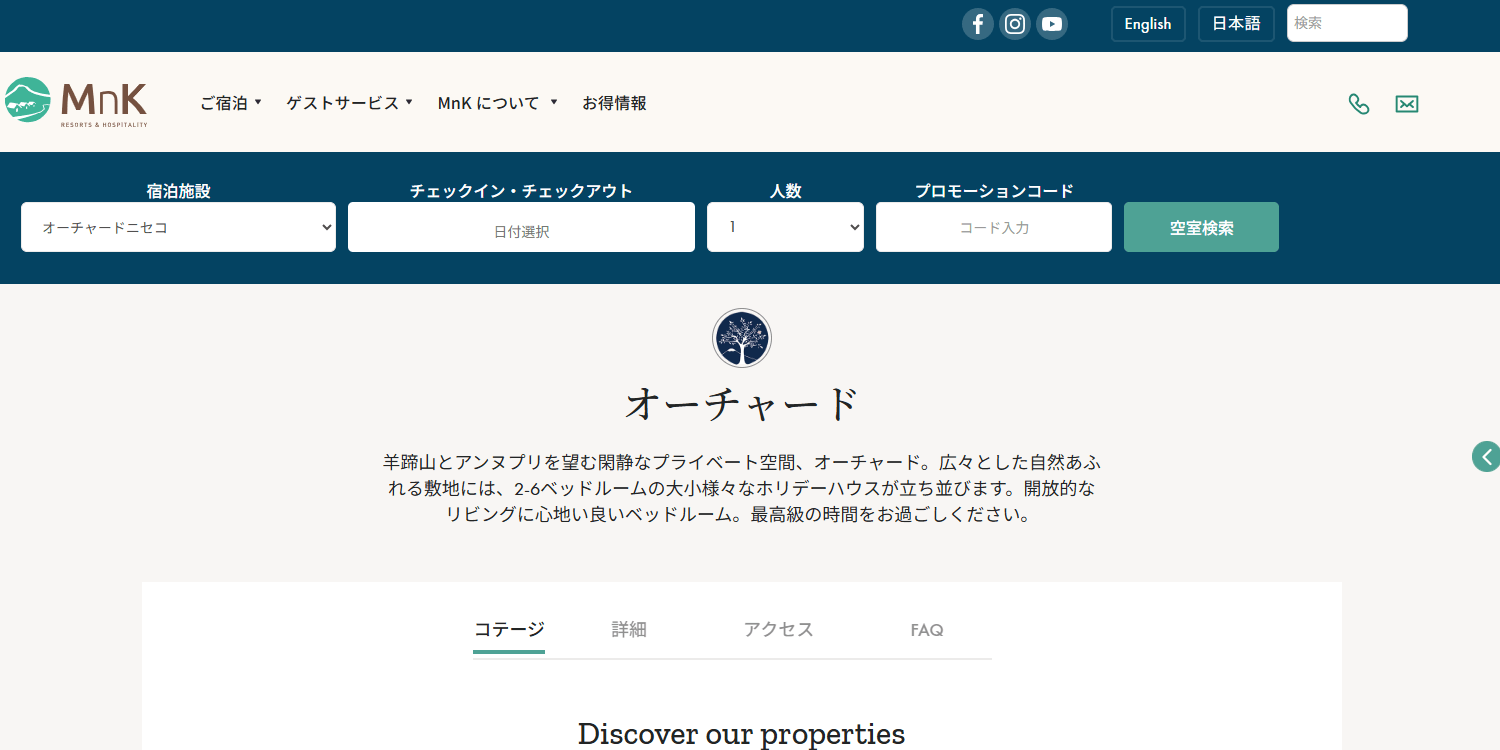
Task: Expand the MnK について menu
Action: (497, 103)
